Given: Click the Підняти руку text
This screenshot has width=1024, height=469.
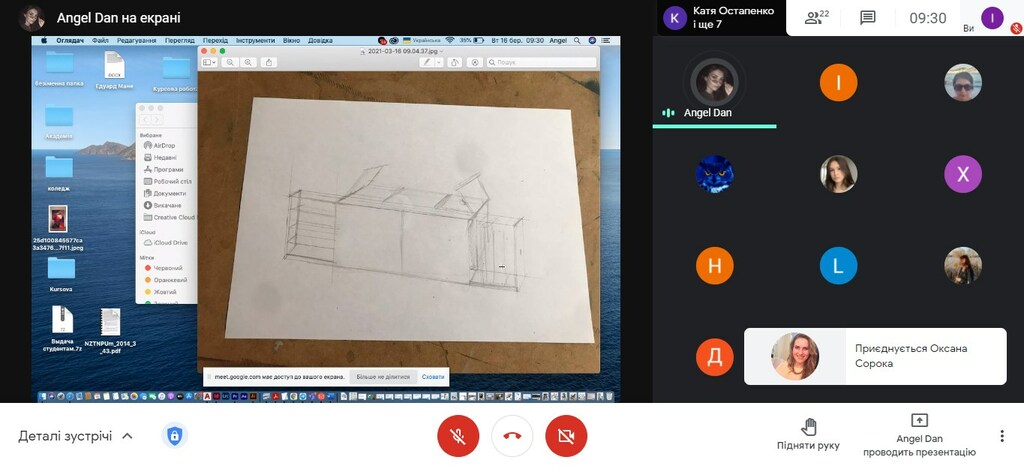Looking at the screenshot, I should 809,446.
